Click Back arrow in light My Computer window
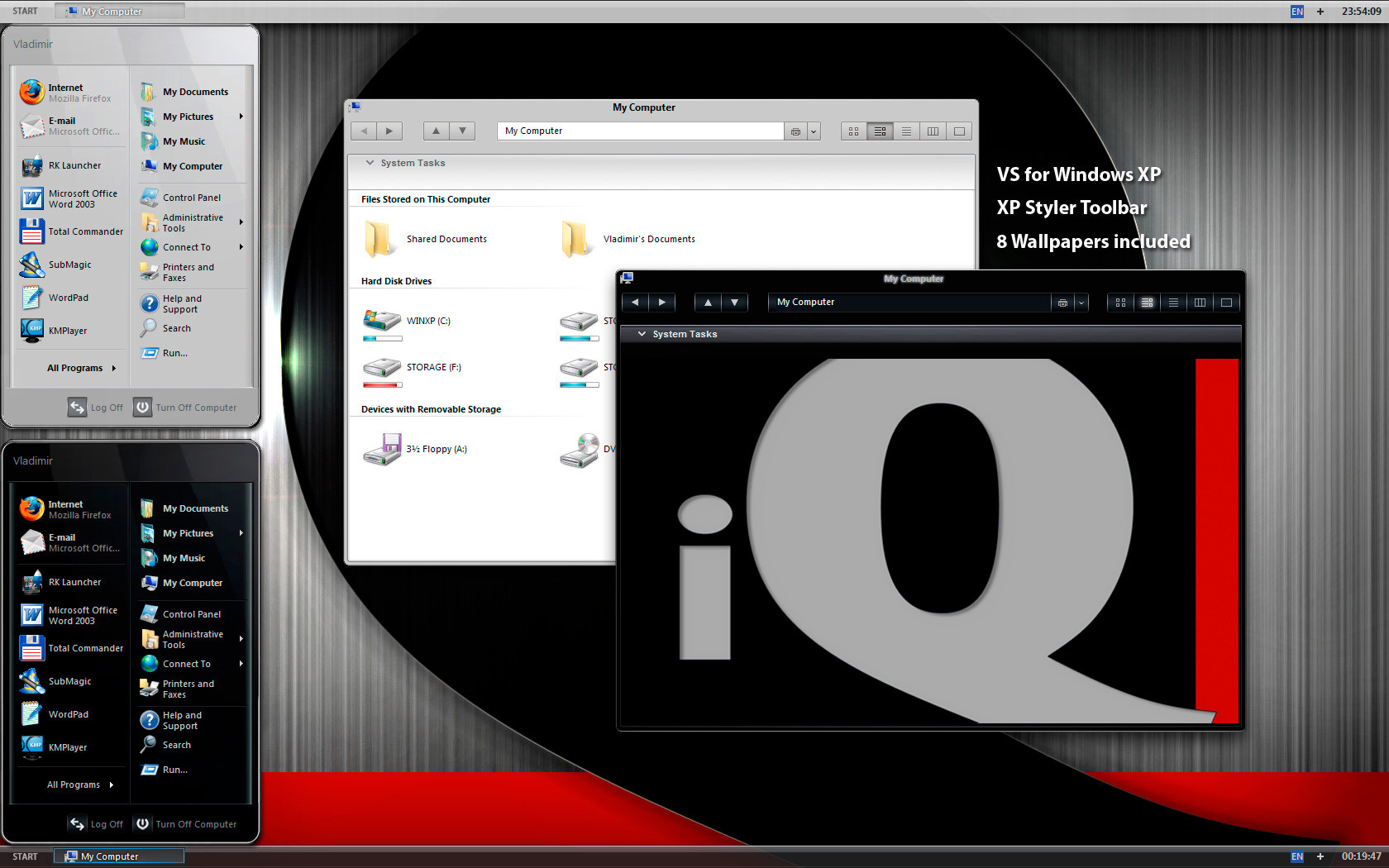The image size is (1389, 868). (363, 131)
